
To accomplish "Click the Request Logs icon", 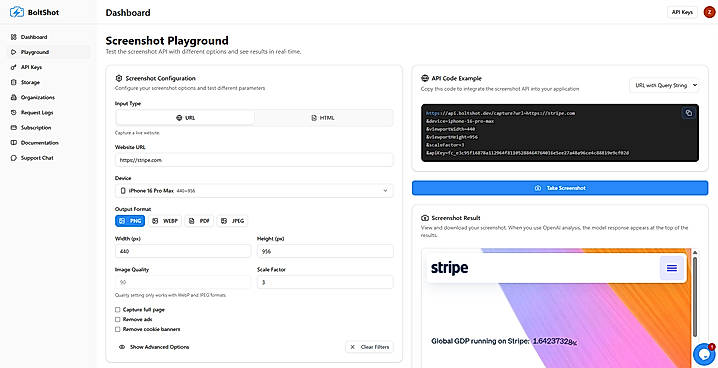I will point(13,113).
